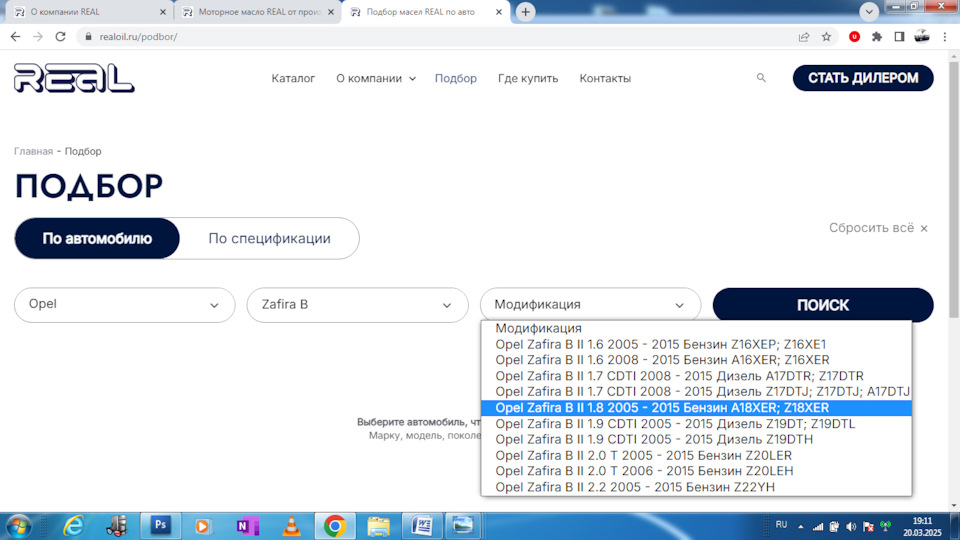Image resolution: width=960 pixels, height=540 pixels.
Task: Expand the О компании menu
Action: (376, 78)
